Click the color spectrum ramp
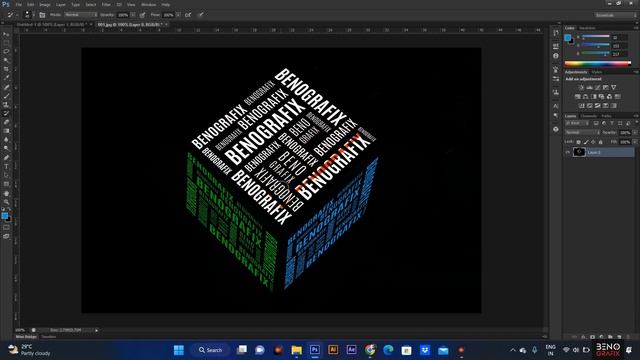The image size is (640, 360). tap(598, 64)
